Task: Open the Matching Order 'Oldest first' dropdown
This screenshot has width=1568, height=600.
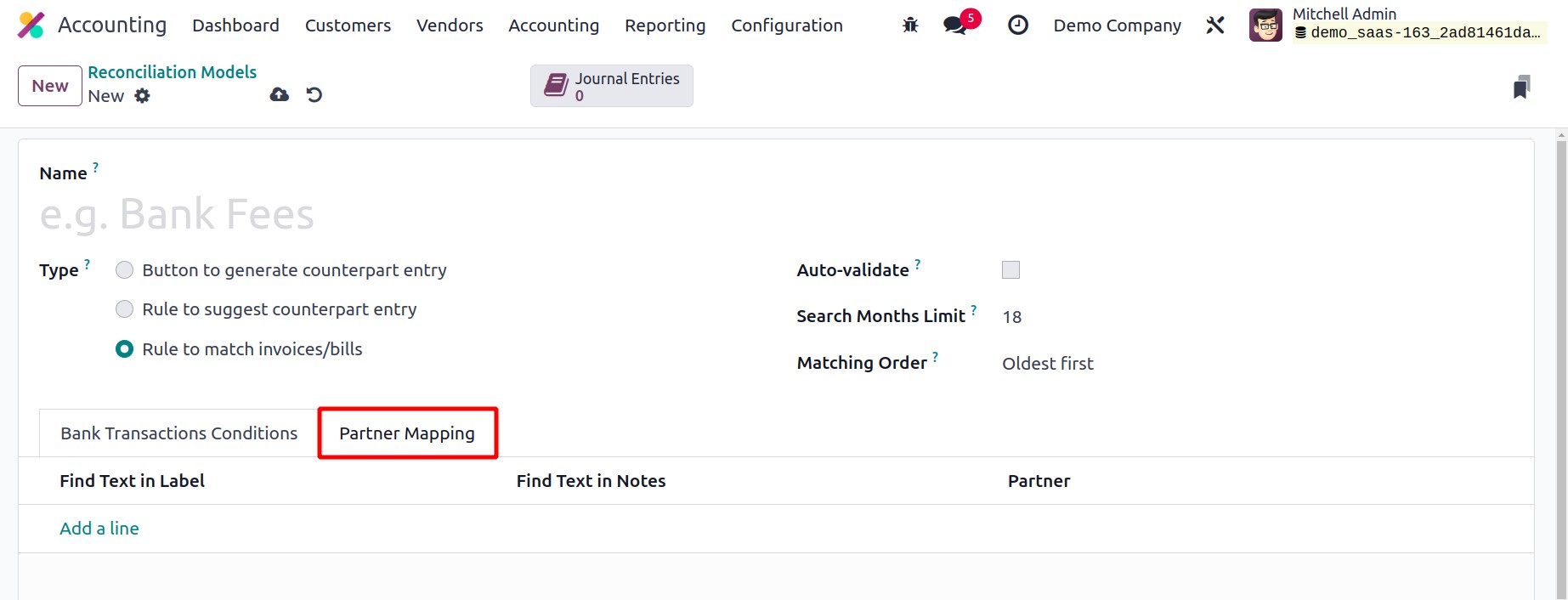Action: pos(1048,364)
